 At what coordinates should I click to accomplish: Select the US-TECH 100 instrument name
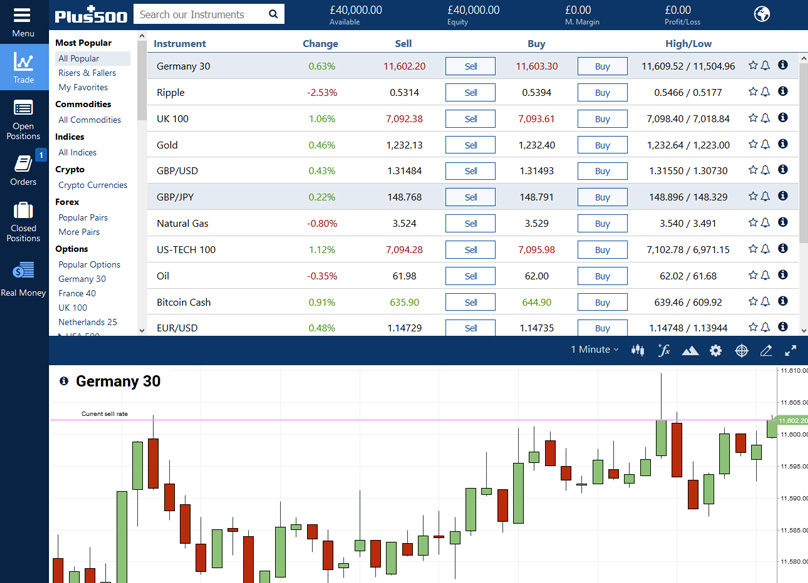click(186, 250)
